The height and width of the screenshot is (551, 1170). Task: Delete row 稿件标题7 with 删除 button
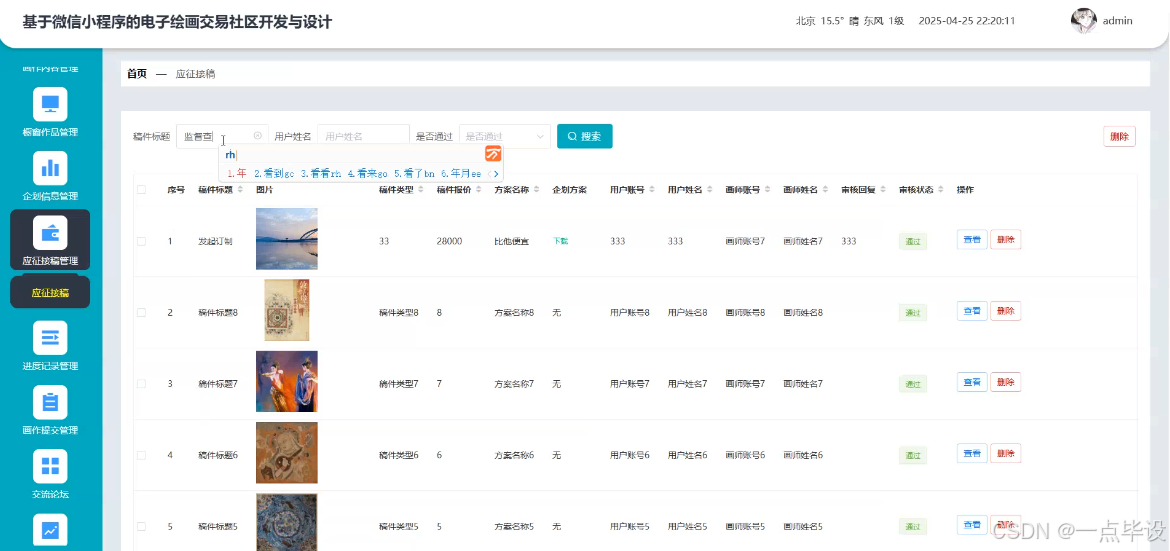[1006, 382]
